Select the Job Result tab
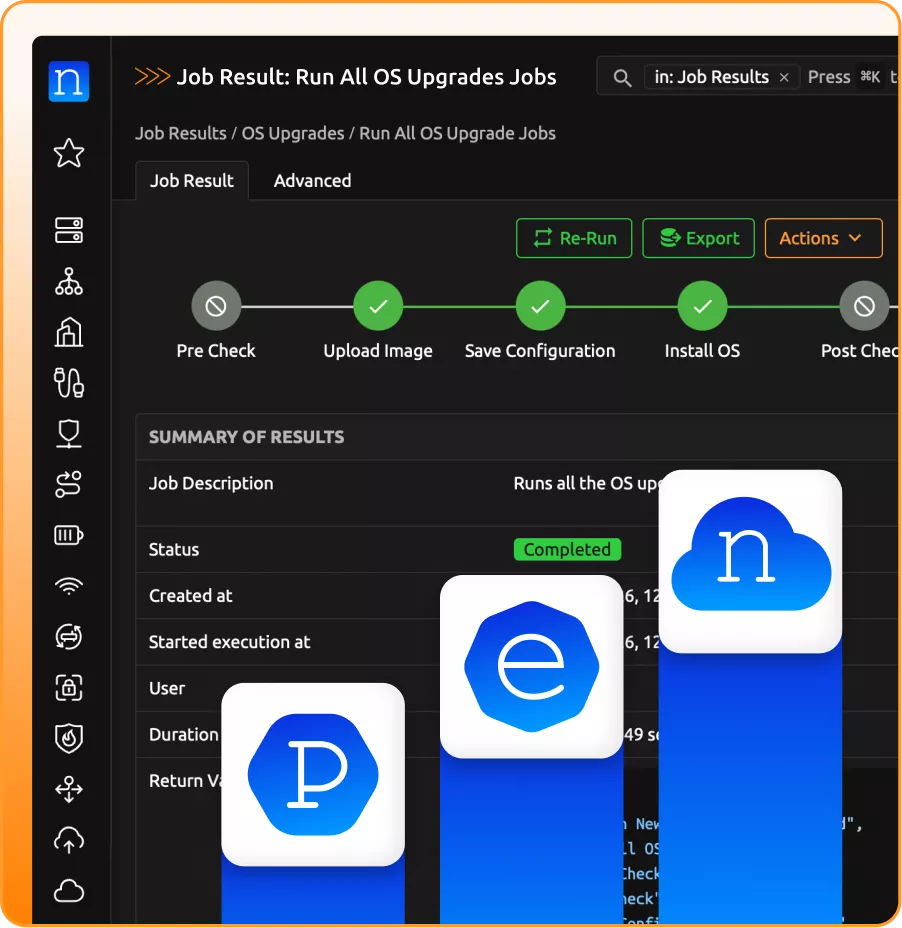Viewport: 902px width, 928px height. click(x=191, y=181)
